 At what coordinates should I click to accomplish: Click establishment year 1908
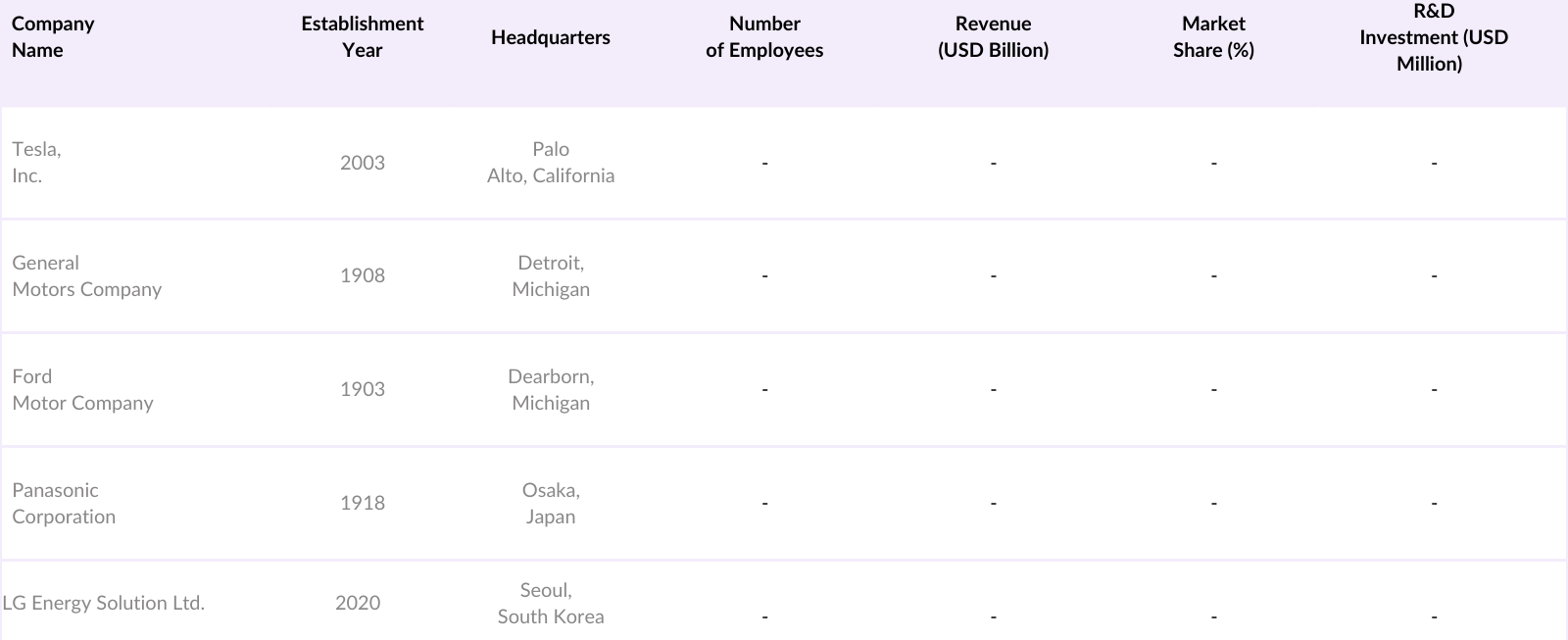click(x=362, y=276)
